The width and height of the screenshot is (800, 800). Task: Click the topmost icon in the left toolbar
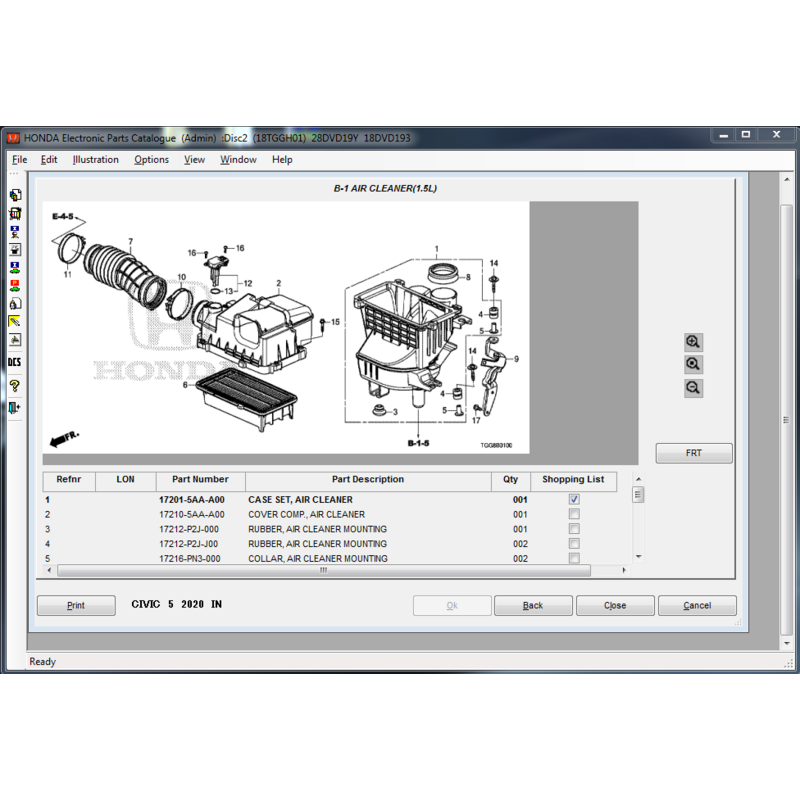click(15, 196)
